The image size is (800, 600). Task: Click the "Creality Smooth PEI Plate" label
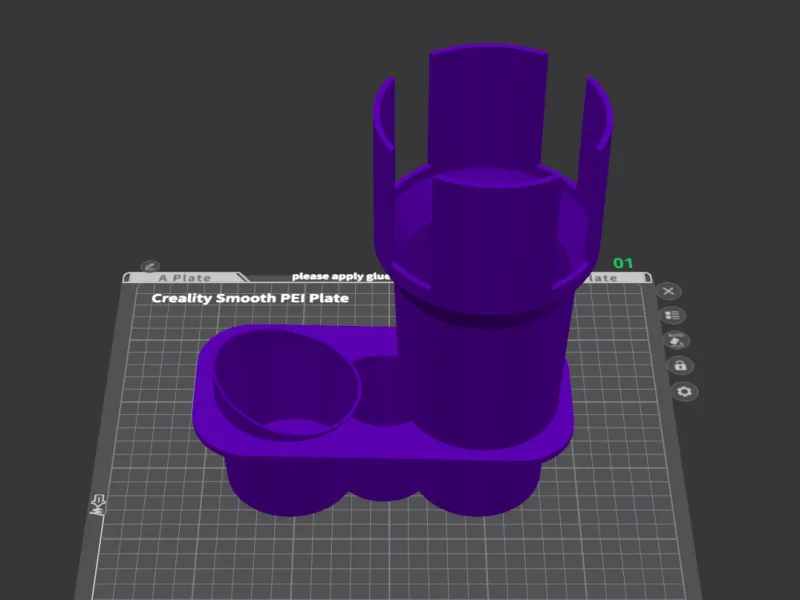click(x=250, y=298)
